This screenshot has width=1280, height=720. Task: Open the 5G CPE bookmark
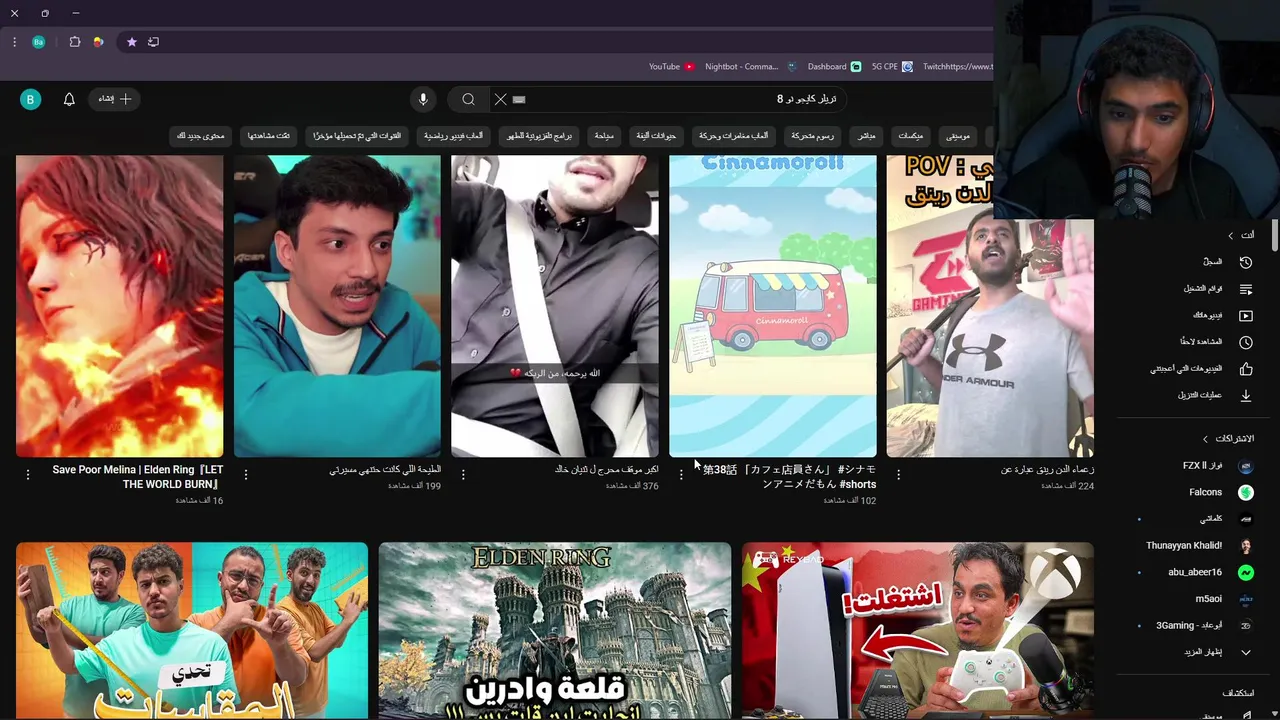coord(891,67)
